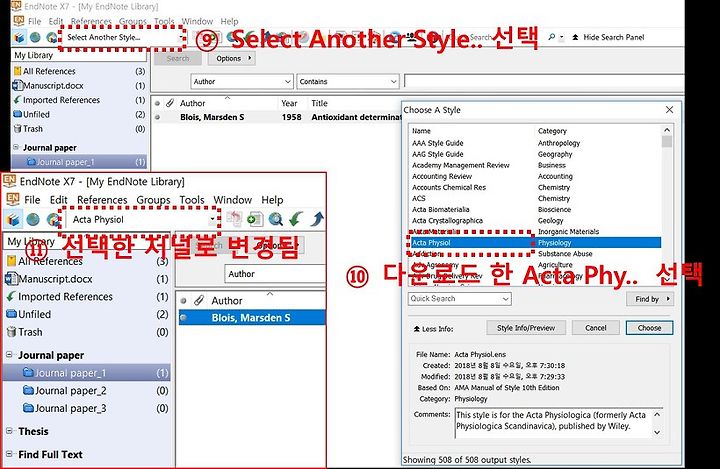Click search term input field in upper window

point(544,81)
